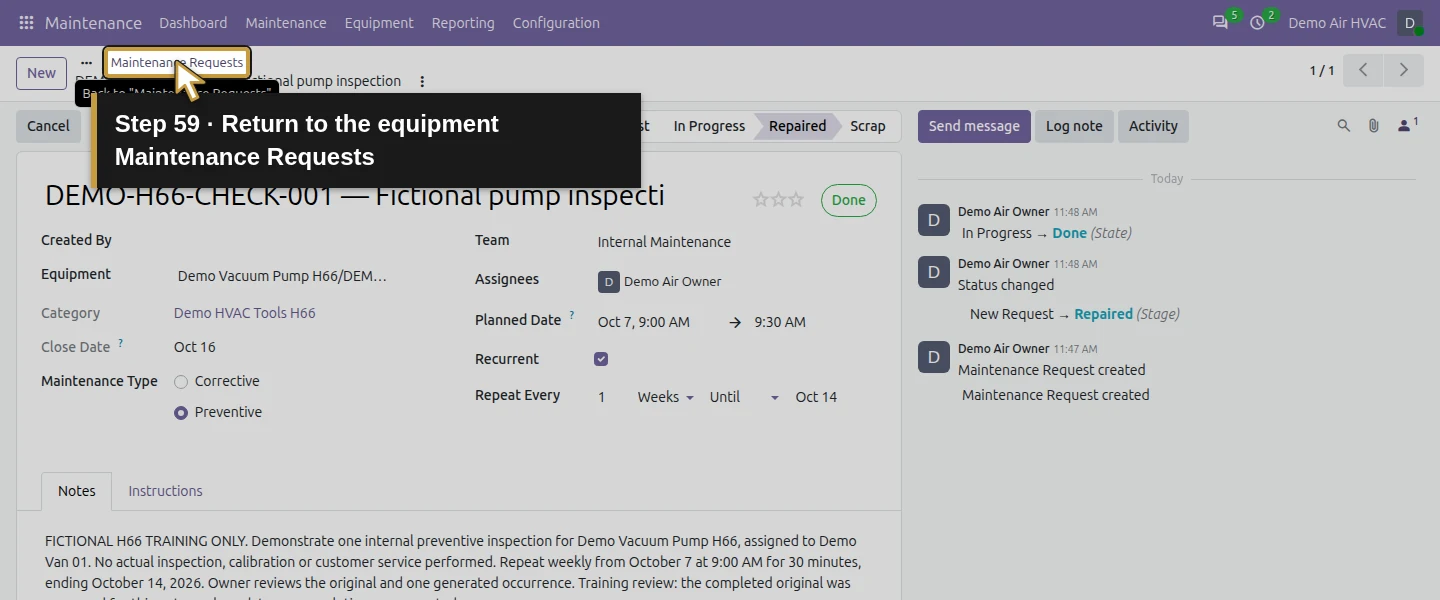
Task: Click the New button
Action: (41, 73)
